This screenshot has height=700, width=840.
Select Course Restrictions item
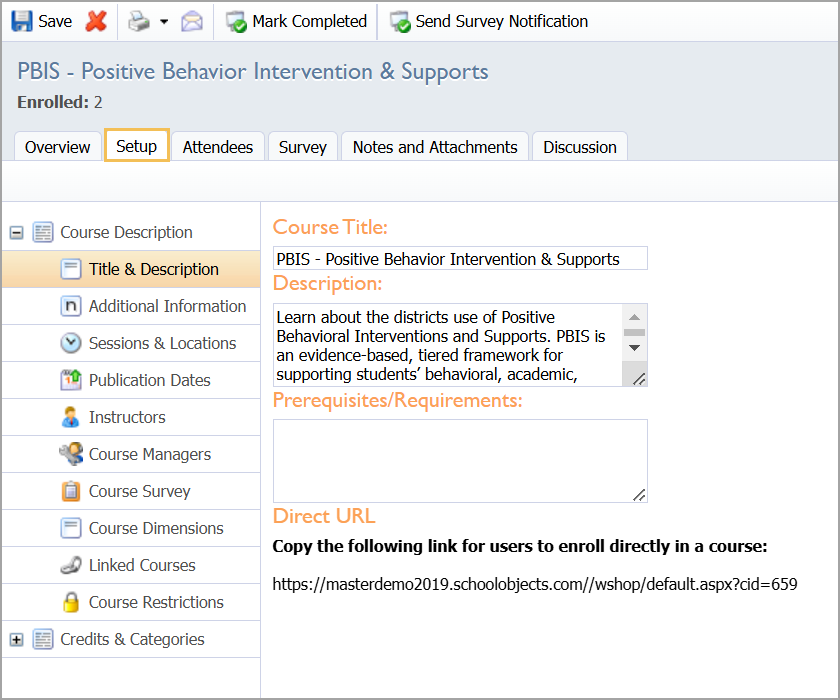[x=131, y=602]
